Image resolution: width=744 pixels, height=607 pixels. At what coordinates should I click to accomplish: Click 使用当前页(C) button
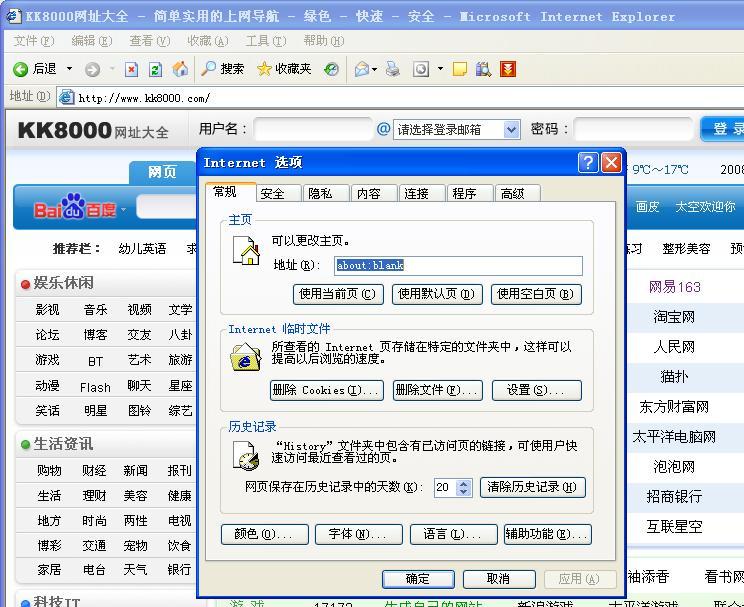click(x=338, y=294)
